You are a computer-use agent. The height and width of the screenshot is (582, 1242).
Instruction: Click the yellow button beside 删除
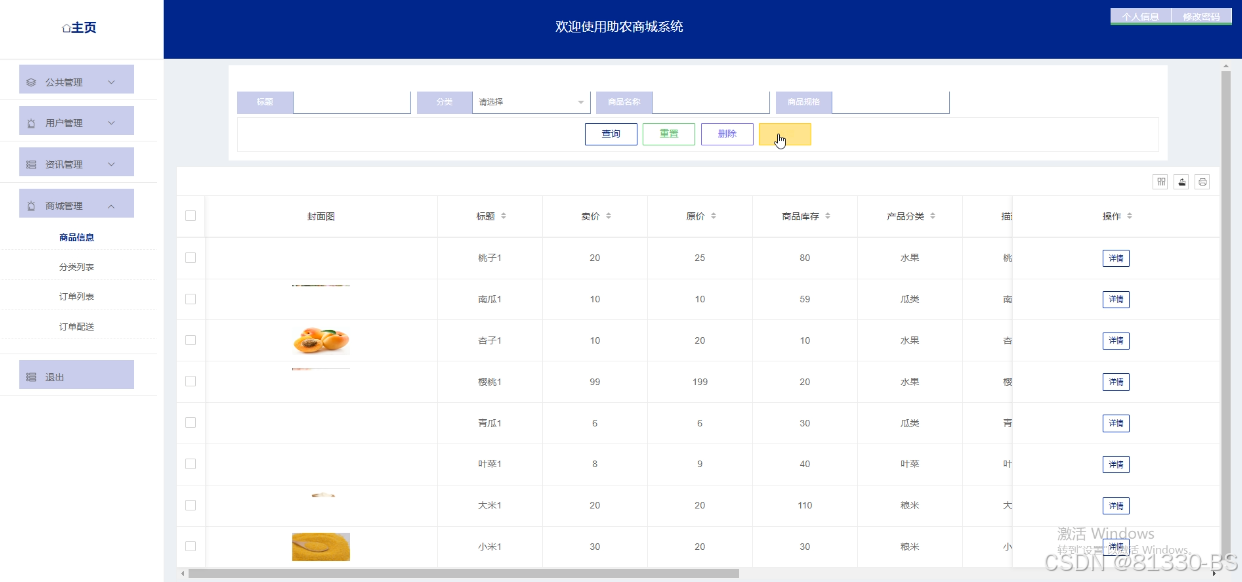pyautogui.click(x=785, y=134)
